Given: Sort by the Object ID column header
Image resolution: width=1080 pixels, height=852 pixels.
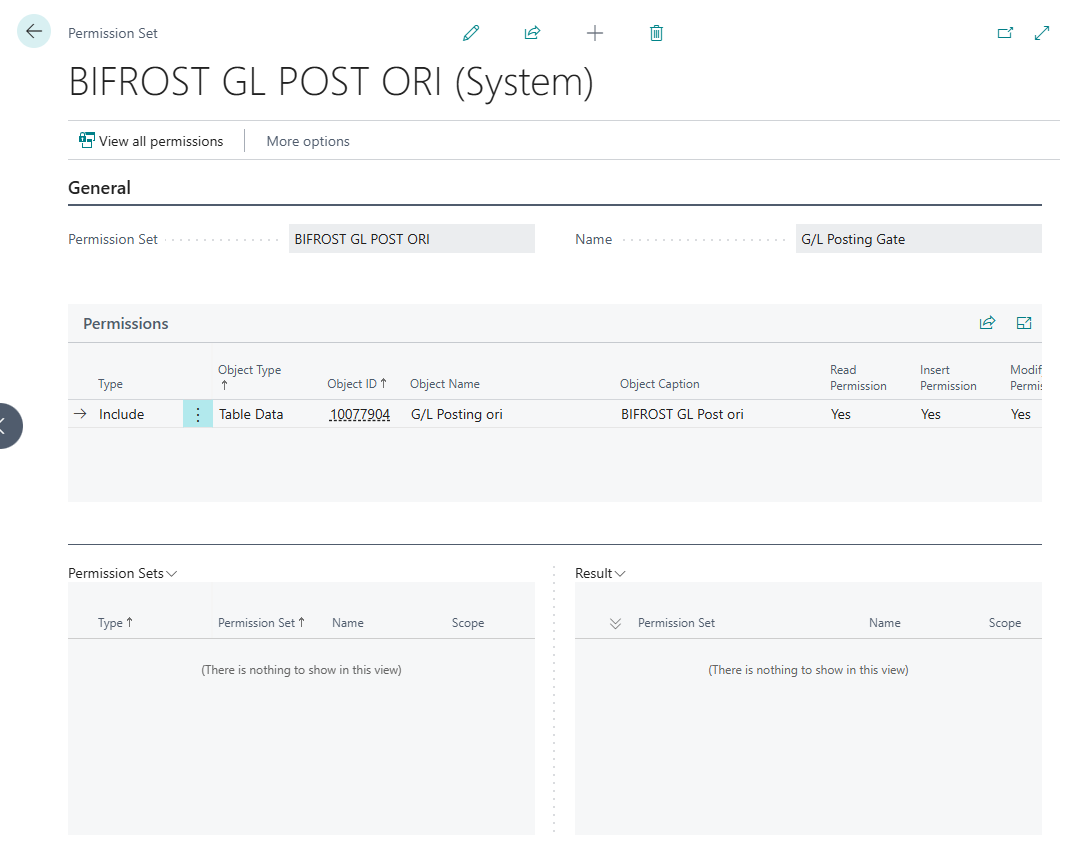Looking at the screenshot, I should pyautogui.click(x=357, y=384).
